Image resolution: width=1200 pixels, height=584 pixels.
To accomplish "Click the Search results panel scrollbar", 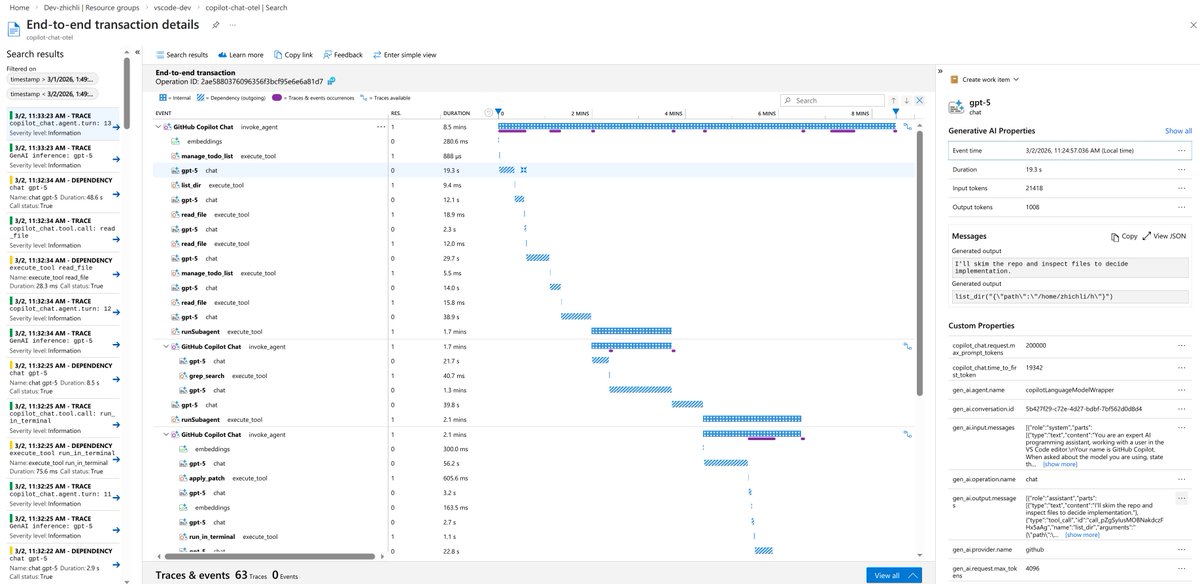I will click(x=127, y=95).
